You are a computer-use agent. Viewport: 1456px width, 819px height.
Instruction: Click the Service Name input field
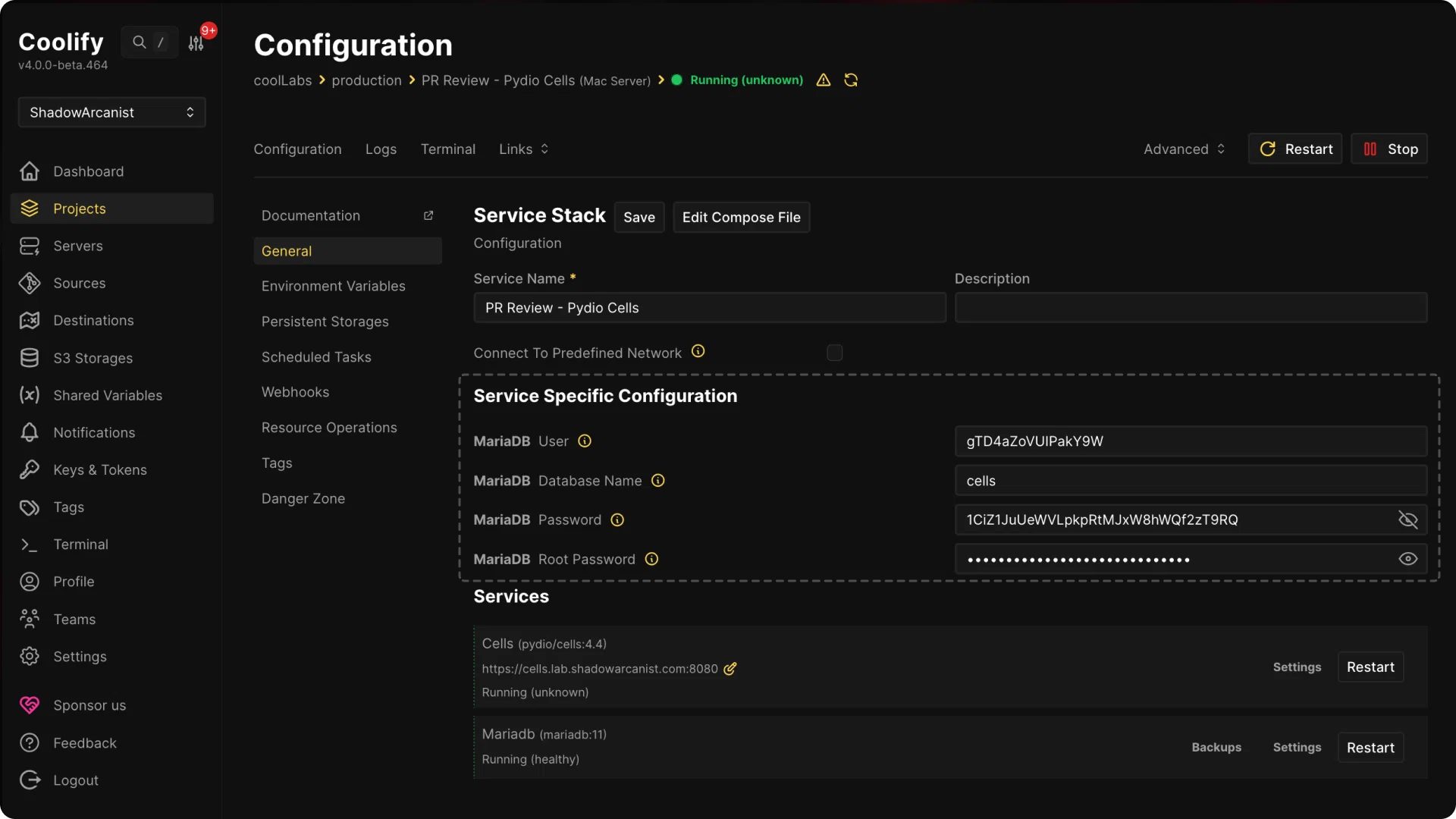tap(709, 308)
